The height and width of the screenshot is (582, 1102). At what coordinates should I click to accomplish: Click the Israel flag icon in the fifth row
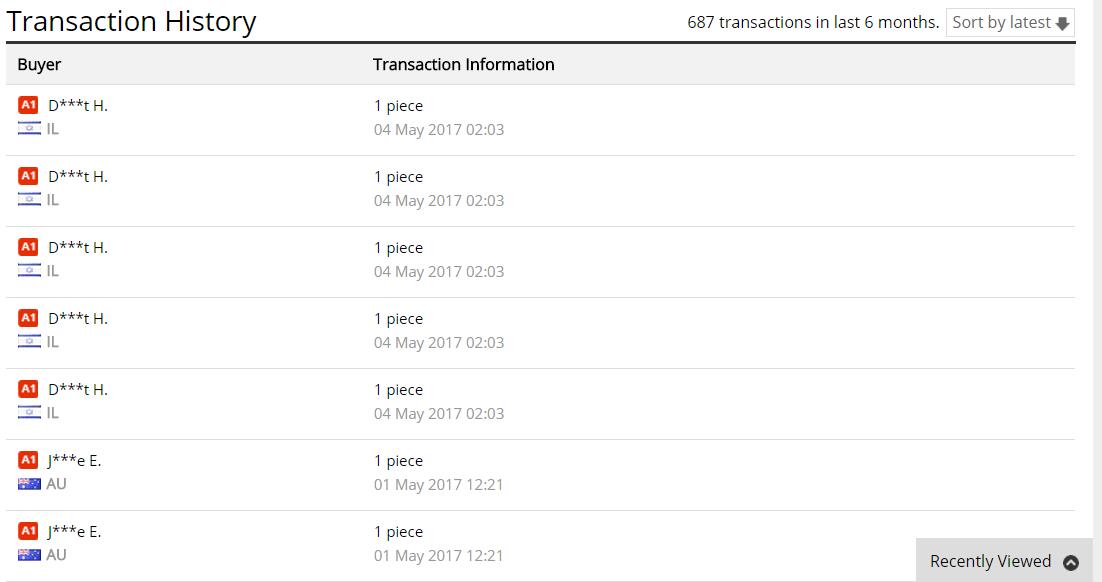point(30,413)
